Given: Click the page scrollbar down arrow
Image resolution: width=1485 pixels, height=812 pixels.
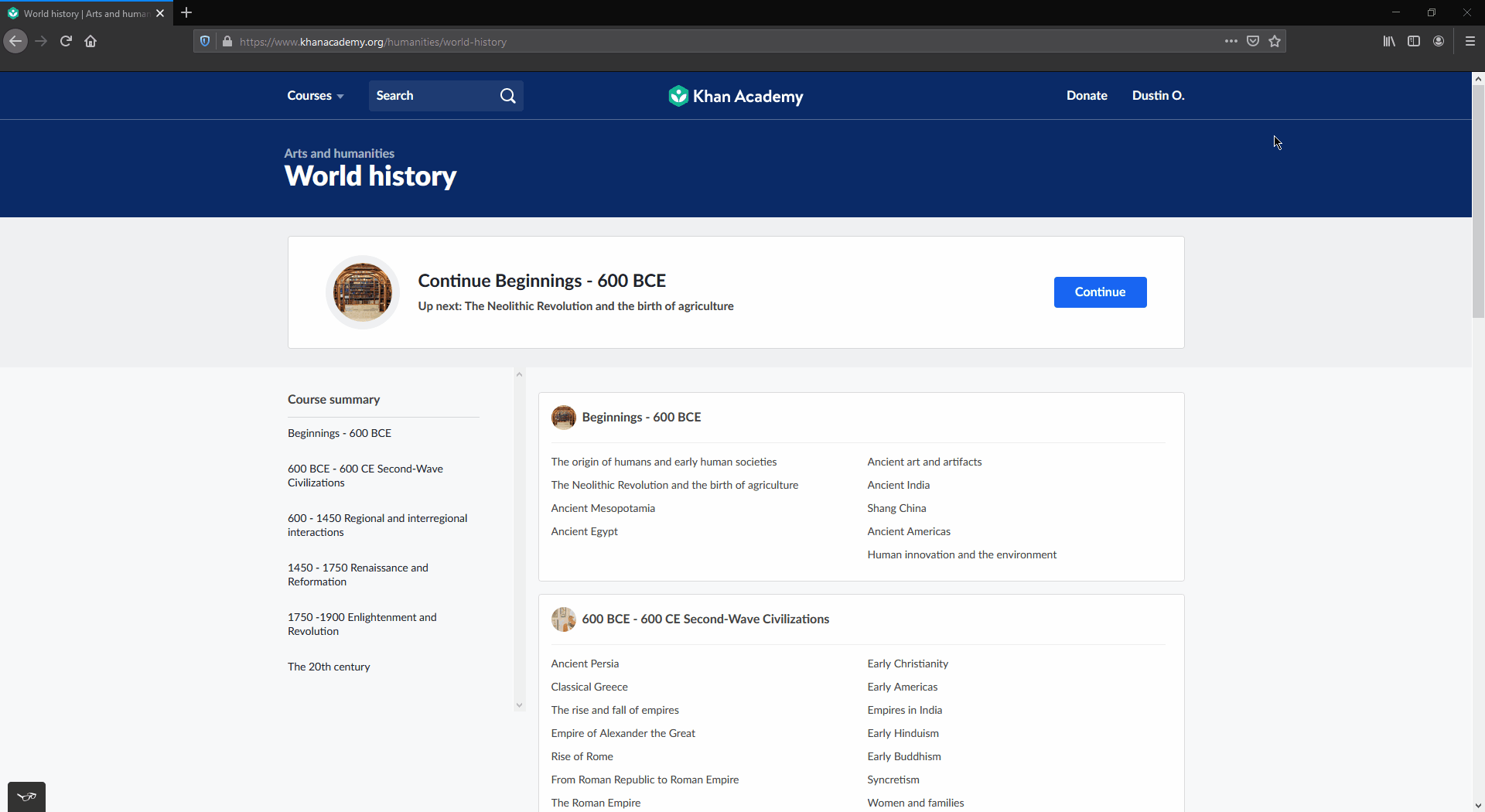Looking at the screenshot, I should (1478, 806).
